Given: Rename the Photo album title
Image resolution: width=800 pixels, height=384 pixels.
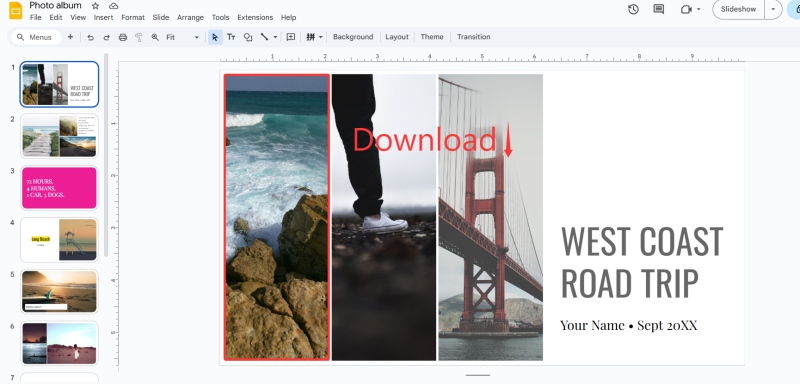Looking at the screenshot, I should (x=55, y=6).
